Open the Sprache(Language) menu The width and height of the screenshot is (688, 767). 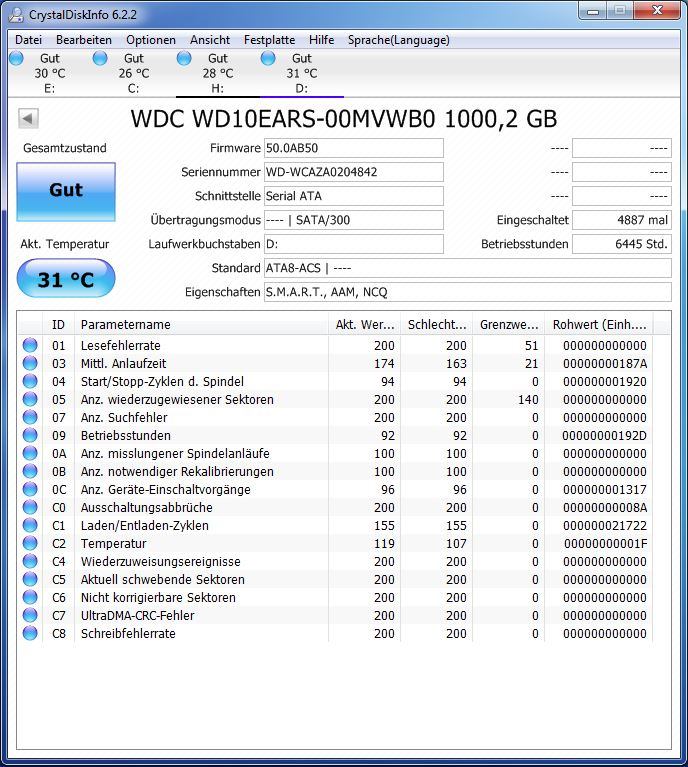[x=398, y=40]
